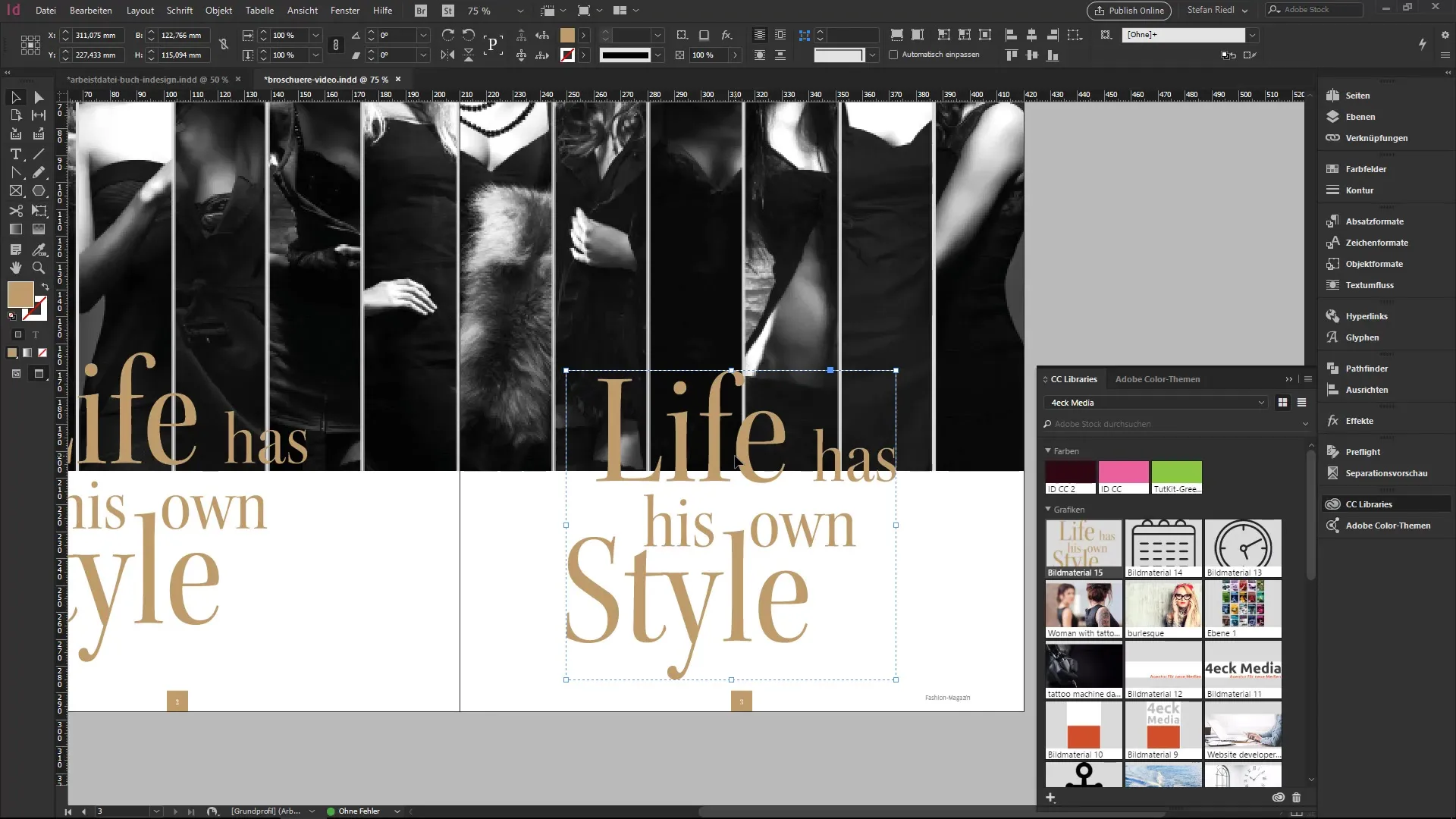1456x819 pixels.
Task: Switch to arbeistdatei-buch-indesign.indd tab
Action: pos(147,80)
